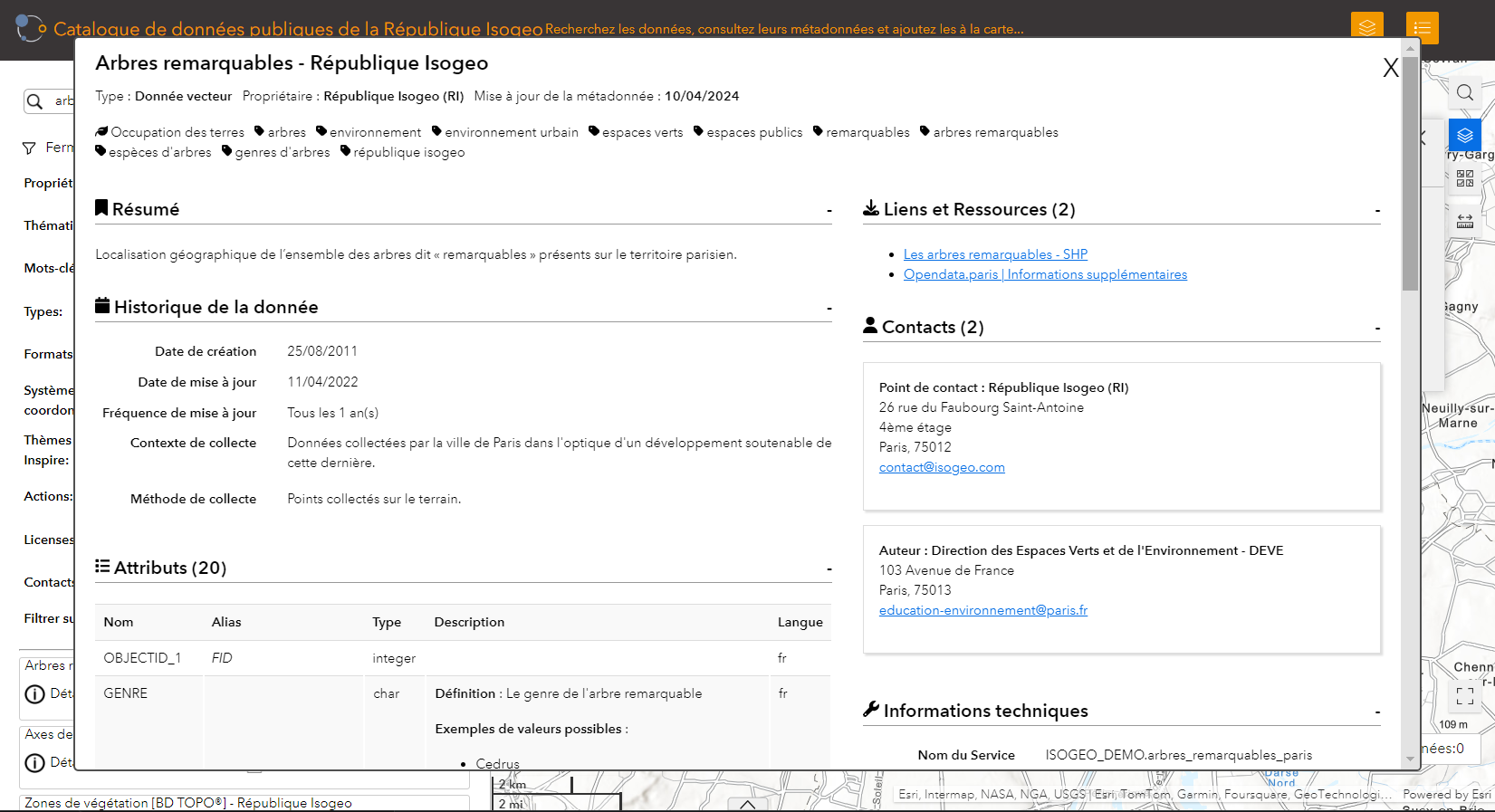Click the dialog scrollbar up arrow
Viewport: 1495px width, 812px height.
pyautogui.click(x=1410, y=48)
